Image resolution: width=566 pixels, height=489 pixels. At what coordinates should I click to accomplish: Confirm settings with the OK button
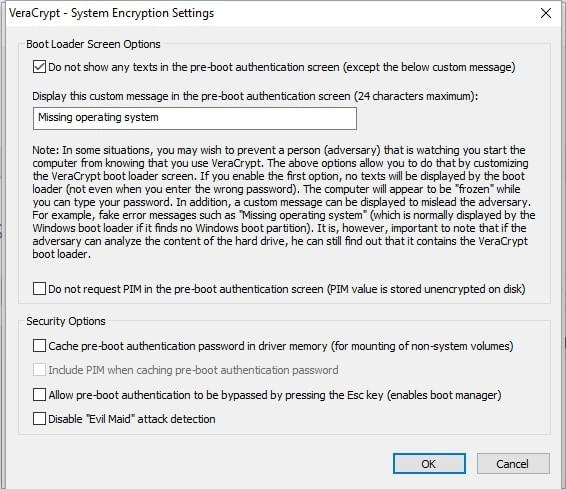click(429, 464)
